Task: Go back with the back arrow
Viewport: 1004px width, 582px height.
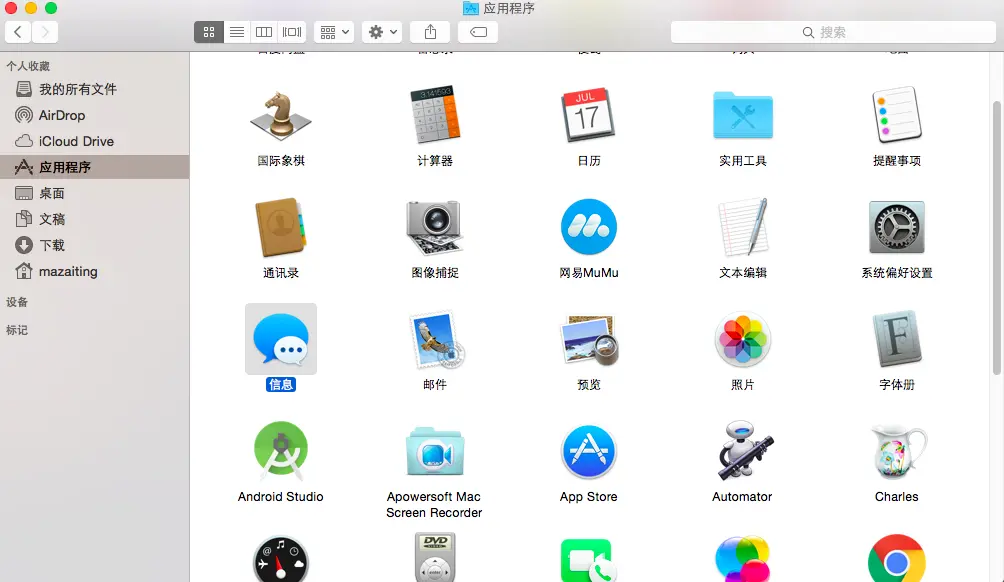Action: pos(18,32)
